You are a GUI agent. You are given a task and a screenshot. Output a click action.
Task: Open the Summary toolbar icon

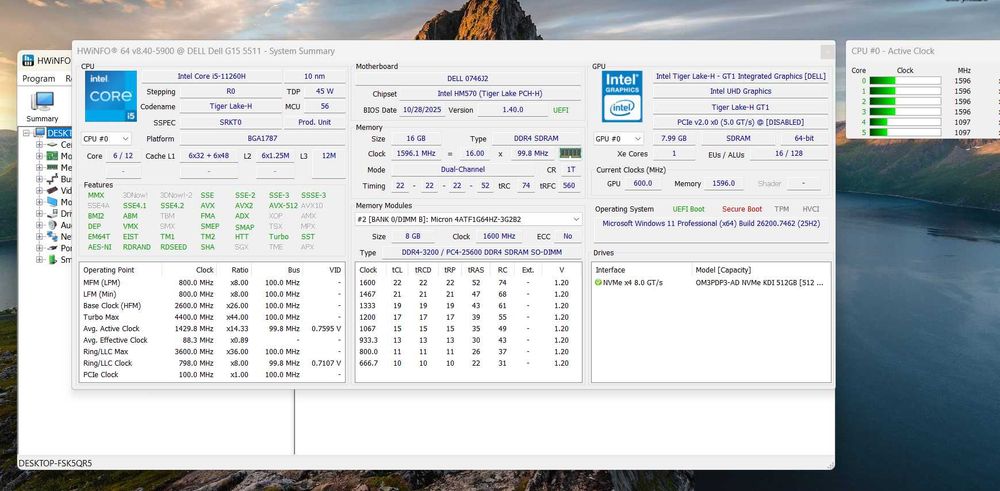pos(43,106)
